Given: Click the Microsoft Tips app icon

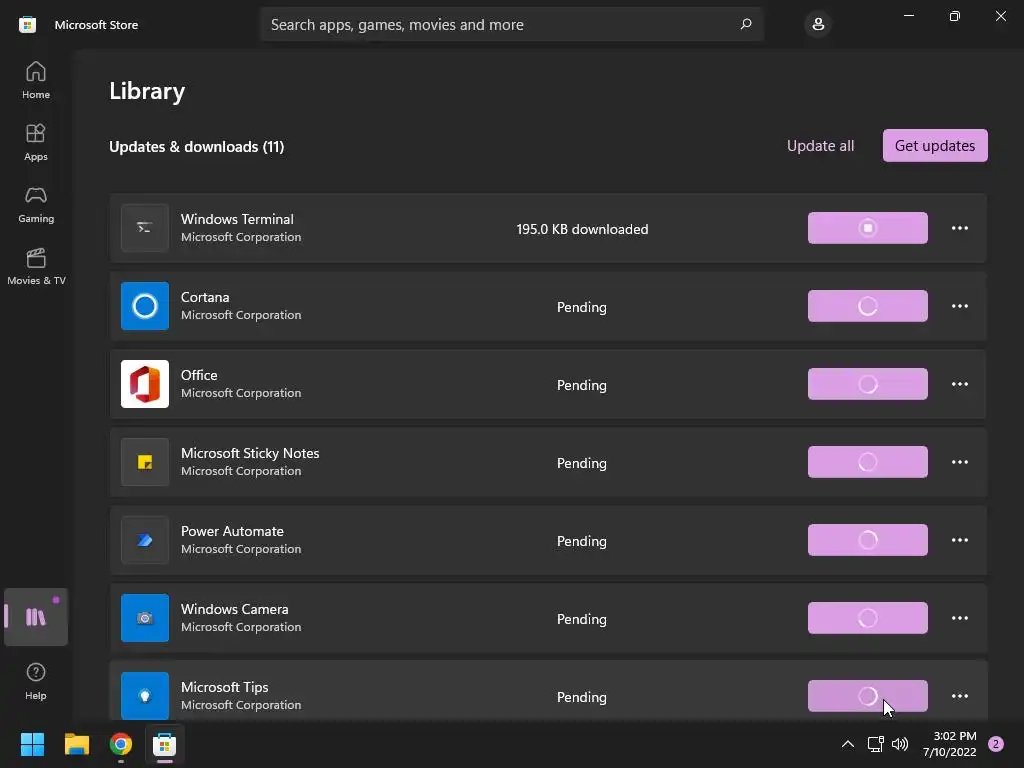Looking at the screenshot, I should pyautogui.click(x=145, y=696).
